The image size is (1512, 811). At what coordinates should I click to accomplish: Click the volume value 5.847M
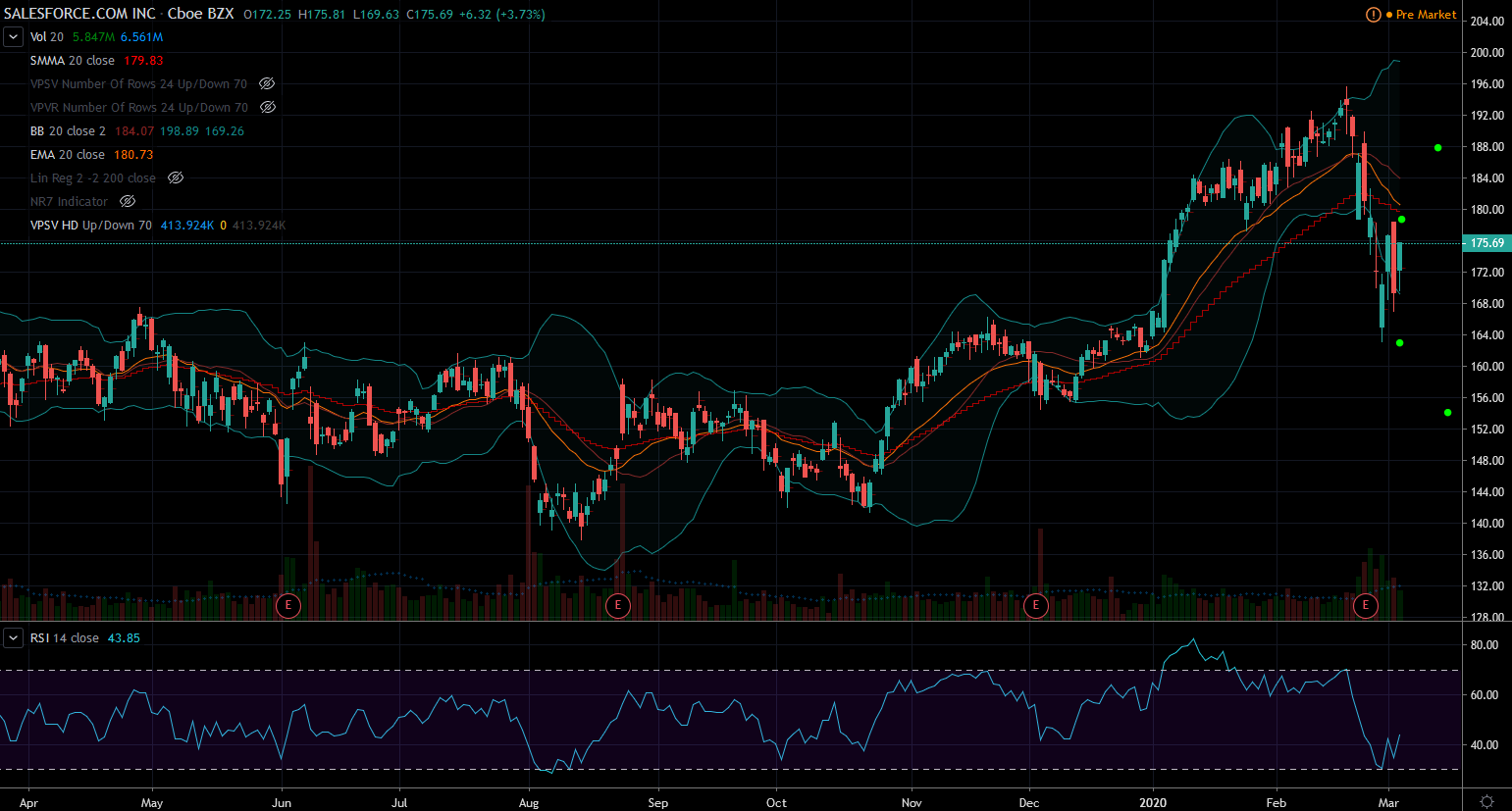(x=93, y=37)
